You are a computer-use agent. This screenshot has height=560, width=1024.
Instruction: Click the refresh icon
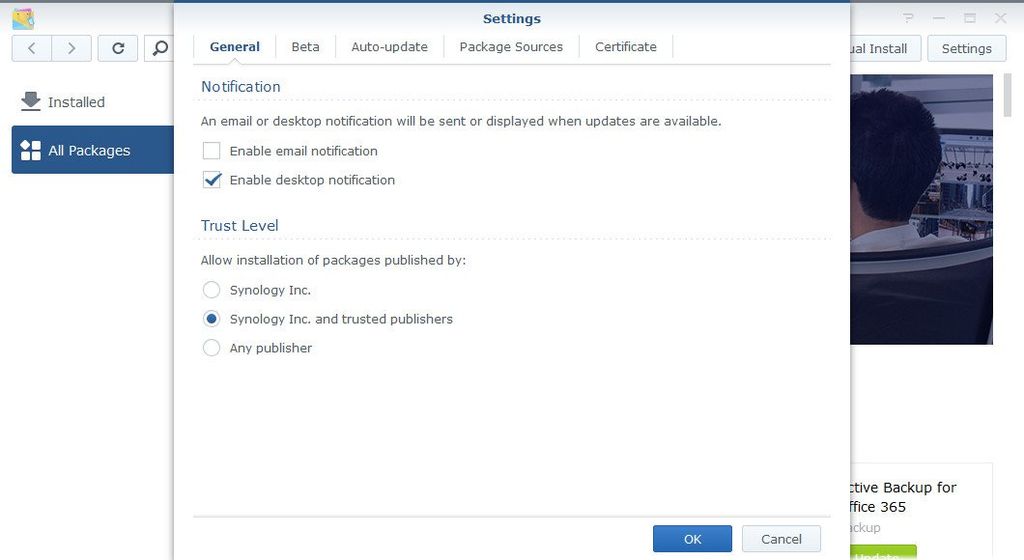[118, 48]
